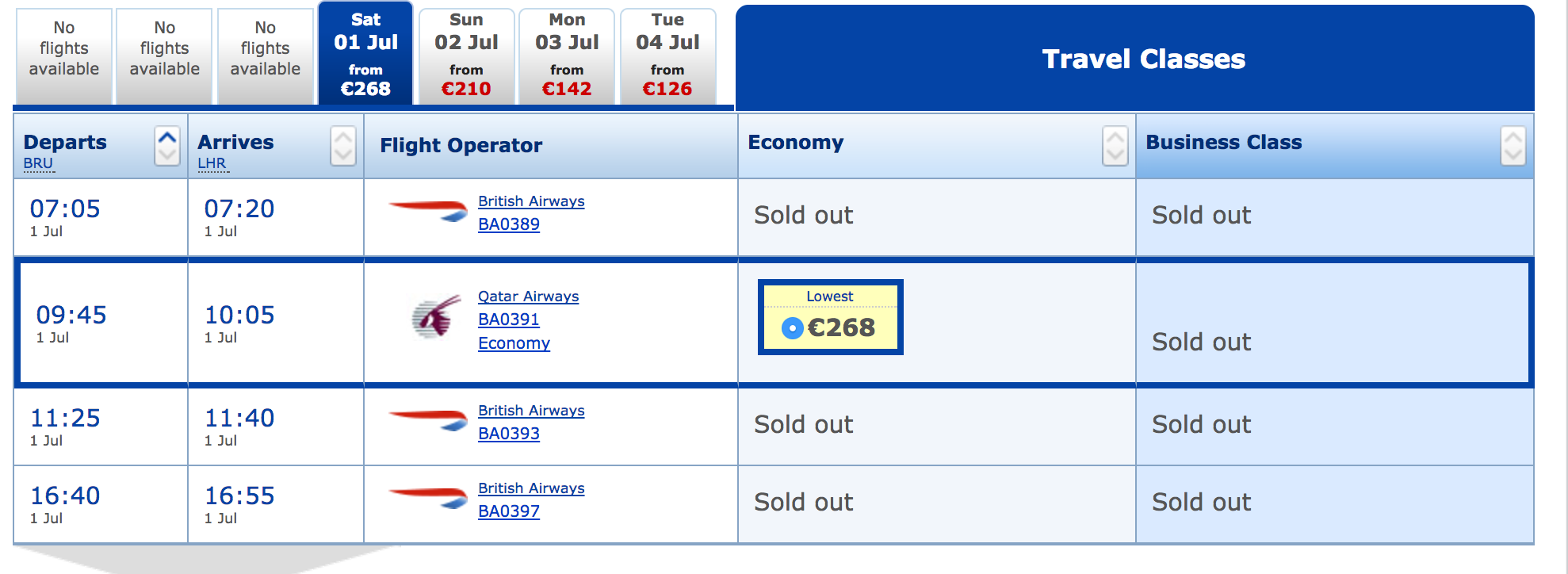The width and height of the screenshot is (1568, 574).
Task: Click the sort arrows on the Departs column
Action: click(166, 147)
